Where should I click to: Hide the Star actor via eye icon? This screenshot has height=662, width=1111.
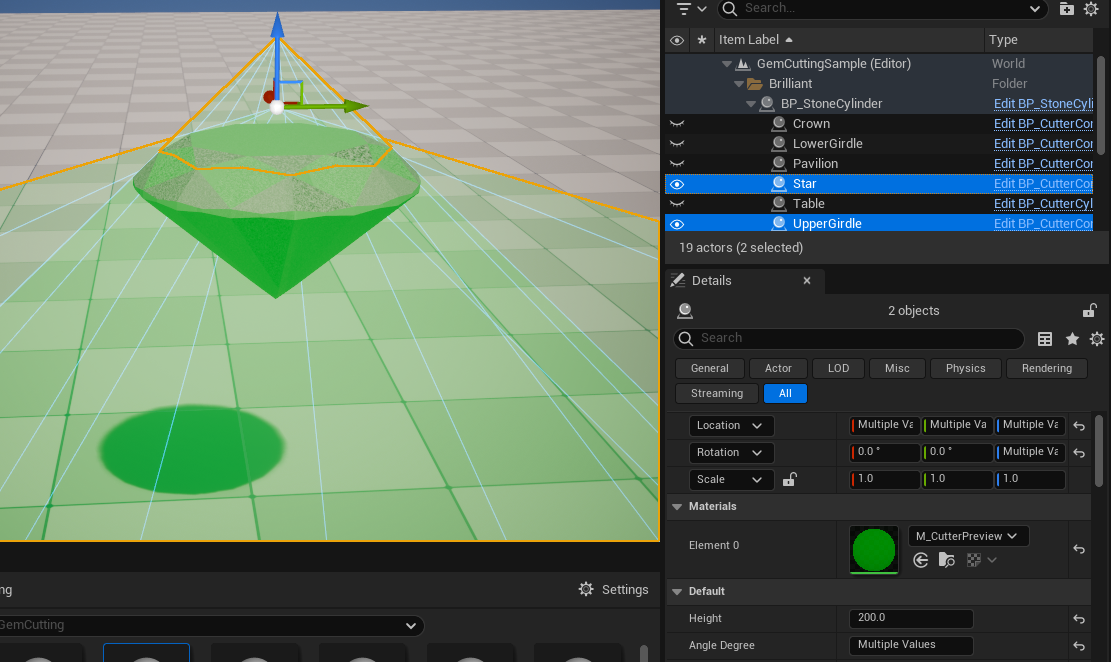pyautogui.click(x=677, y=184)
